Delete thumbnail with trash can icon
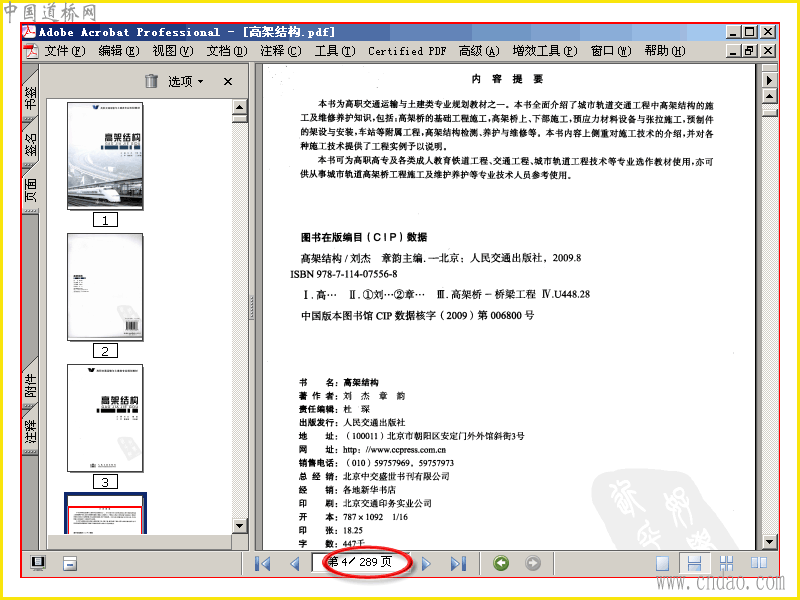 152,81
